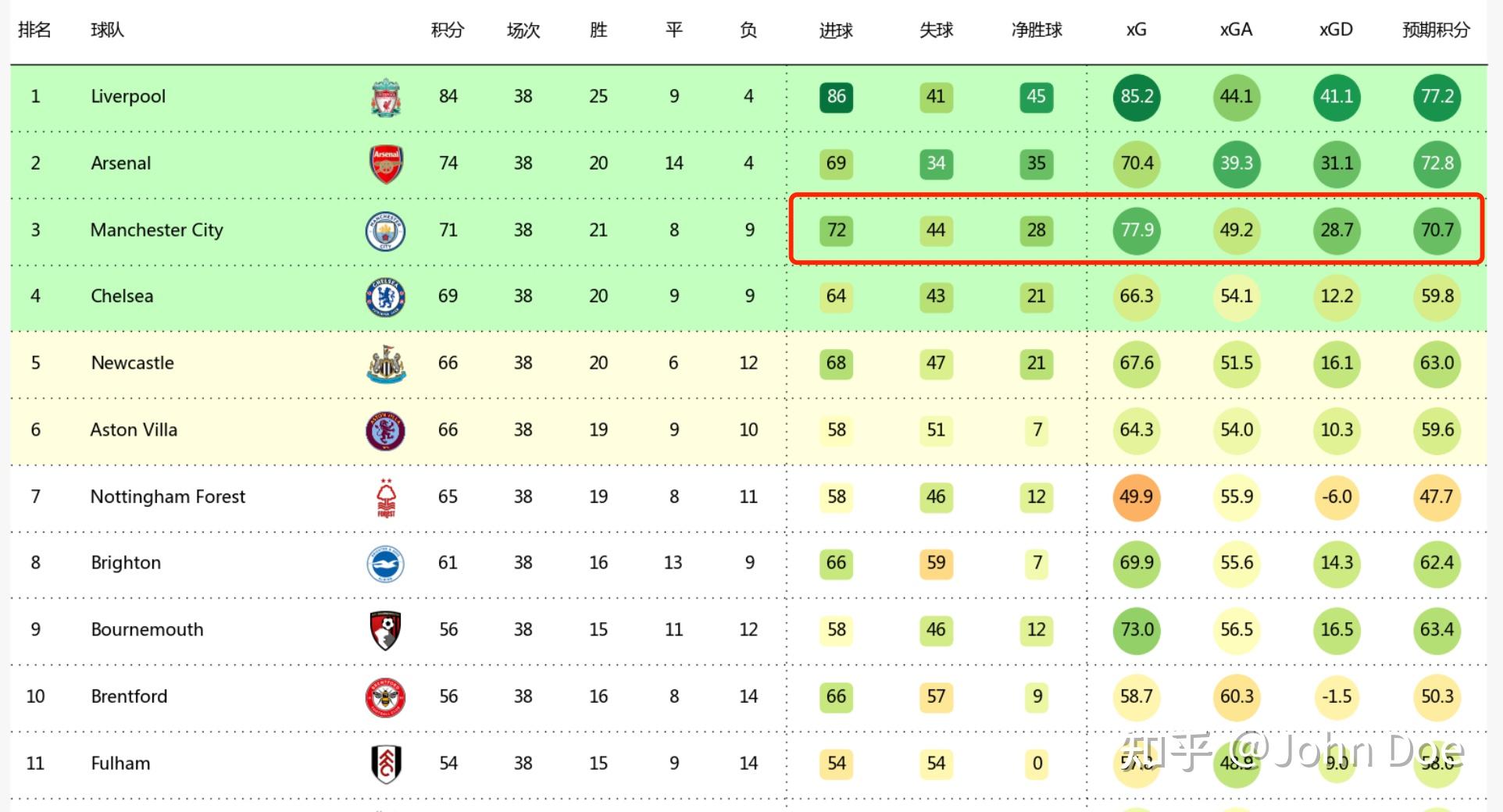
Task: Sort by the xG column header
Action: pos(1136,30)
